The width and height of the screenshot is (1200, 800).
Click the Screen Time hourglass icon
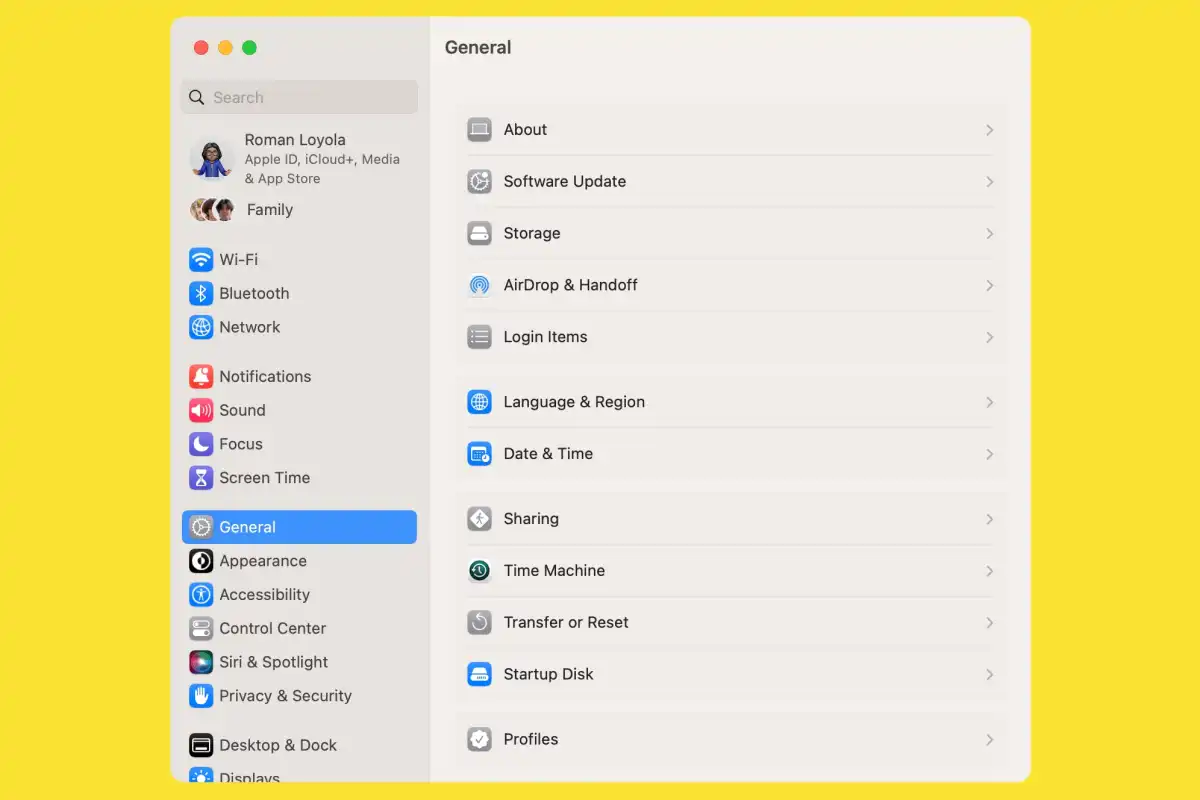(x=201, y=478)
